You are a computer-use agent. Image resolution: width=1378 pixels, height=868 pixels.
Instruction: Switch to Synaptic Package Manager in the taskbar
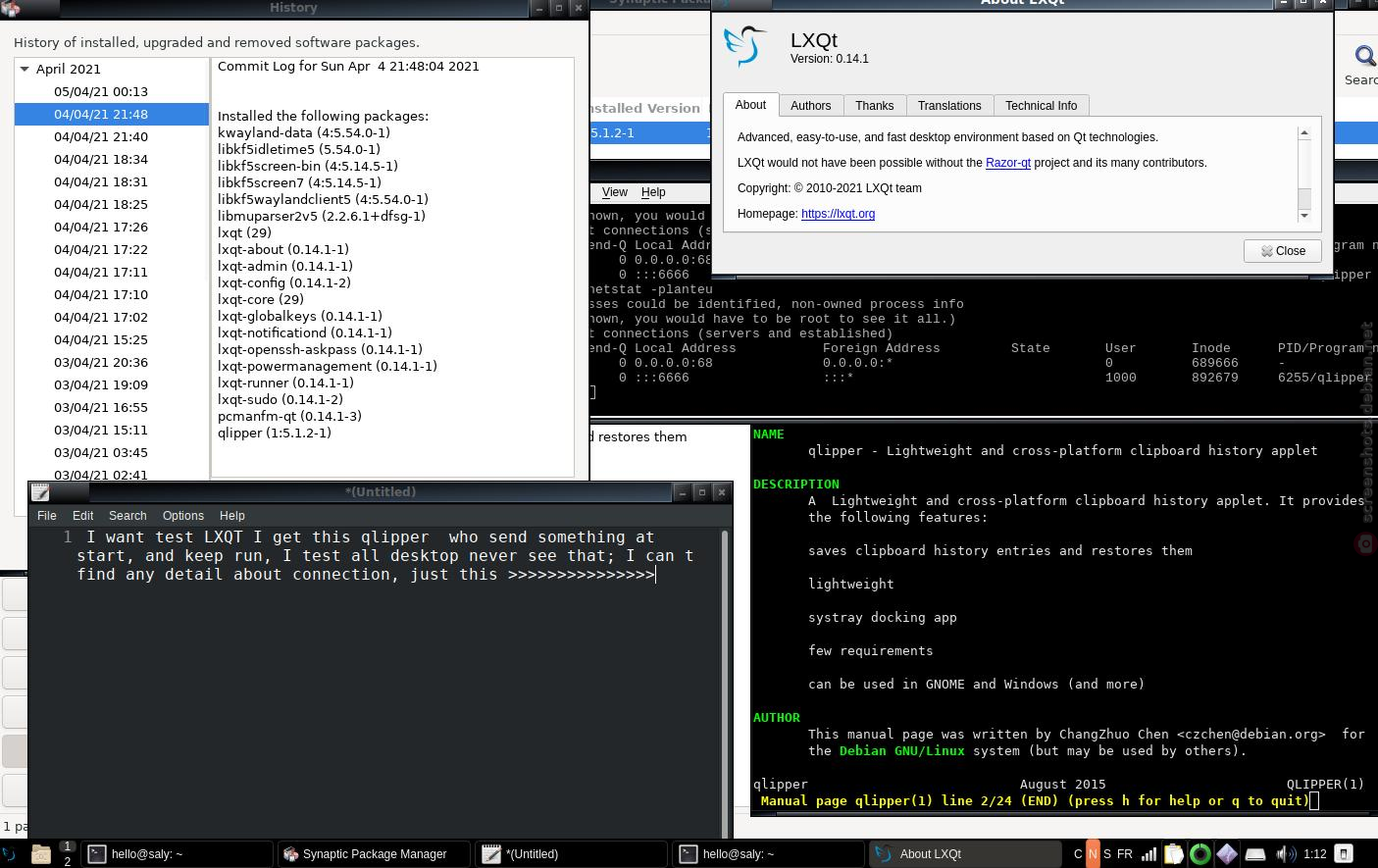374,854
